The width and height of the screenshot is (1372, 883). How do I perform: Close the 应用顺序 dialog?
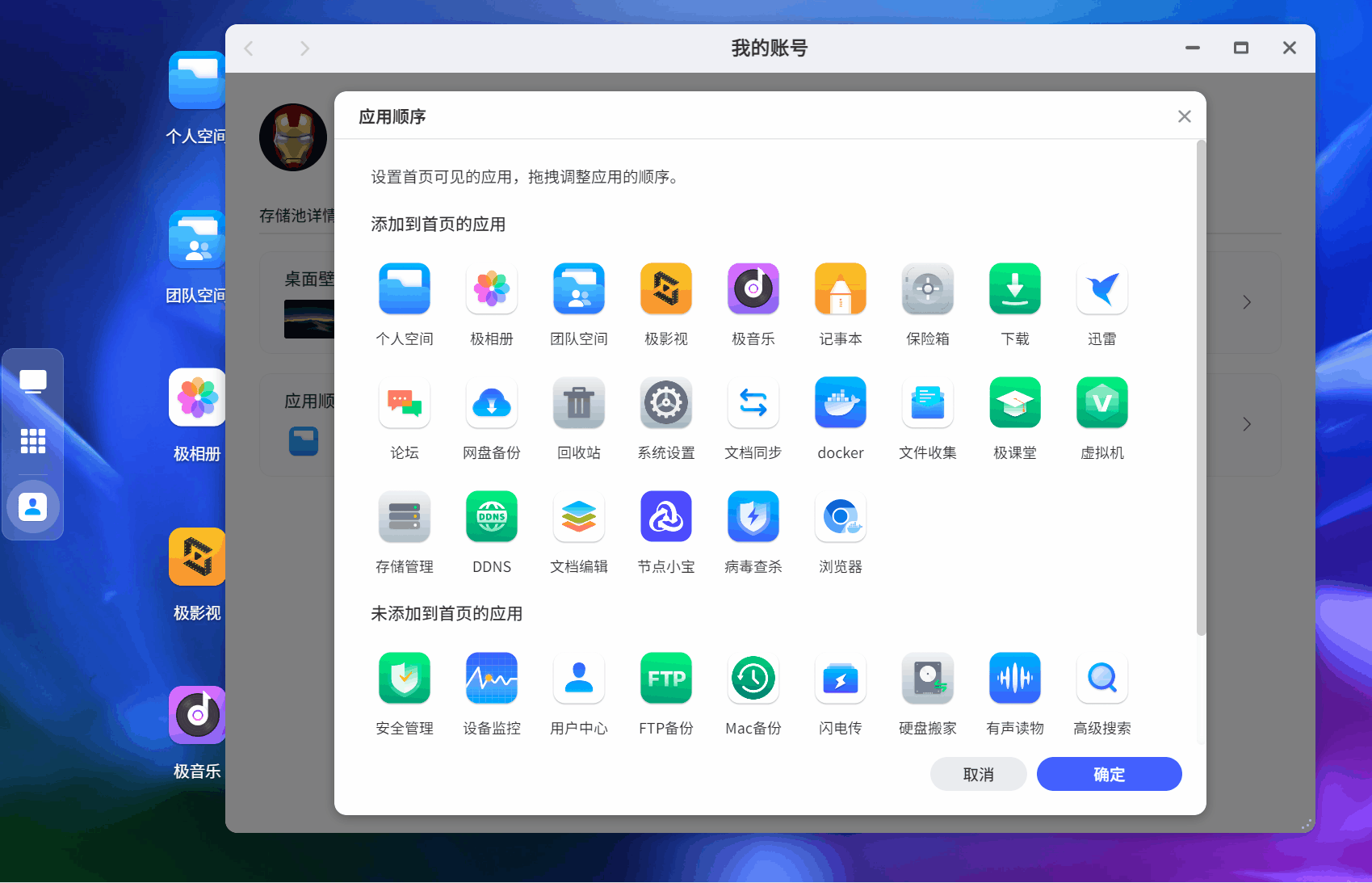(1184, 116)
